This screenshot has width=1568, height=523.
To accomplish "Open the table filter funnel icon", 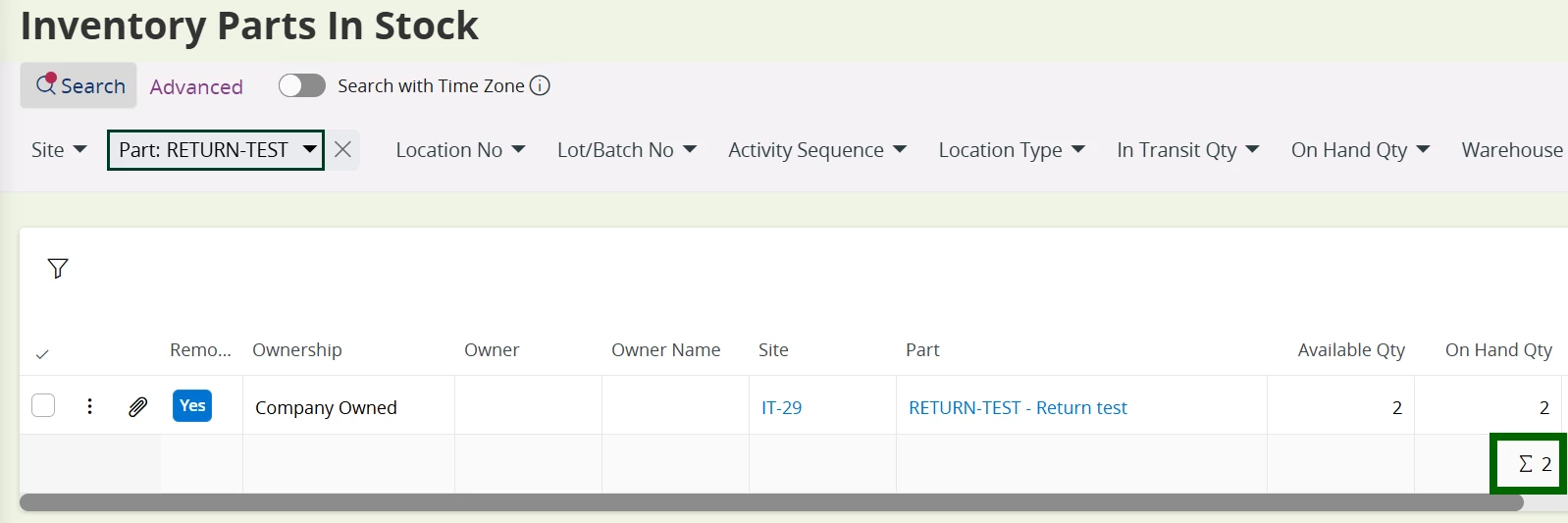I will (58, 269).
